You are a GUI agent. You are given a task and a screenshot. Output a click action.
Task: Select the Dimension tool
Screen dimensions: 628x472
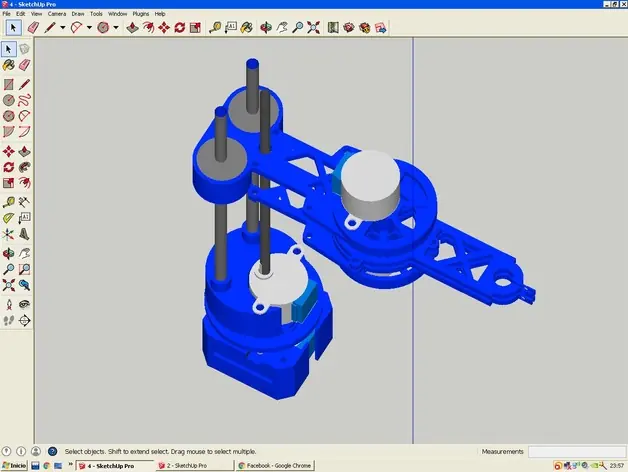[24, 202]
